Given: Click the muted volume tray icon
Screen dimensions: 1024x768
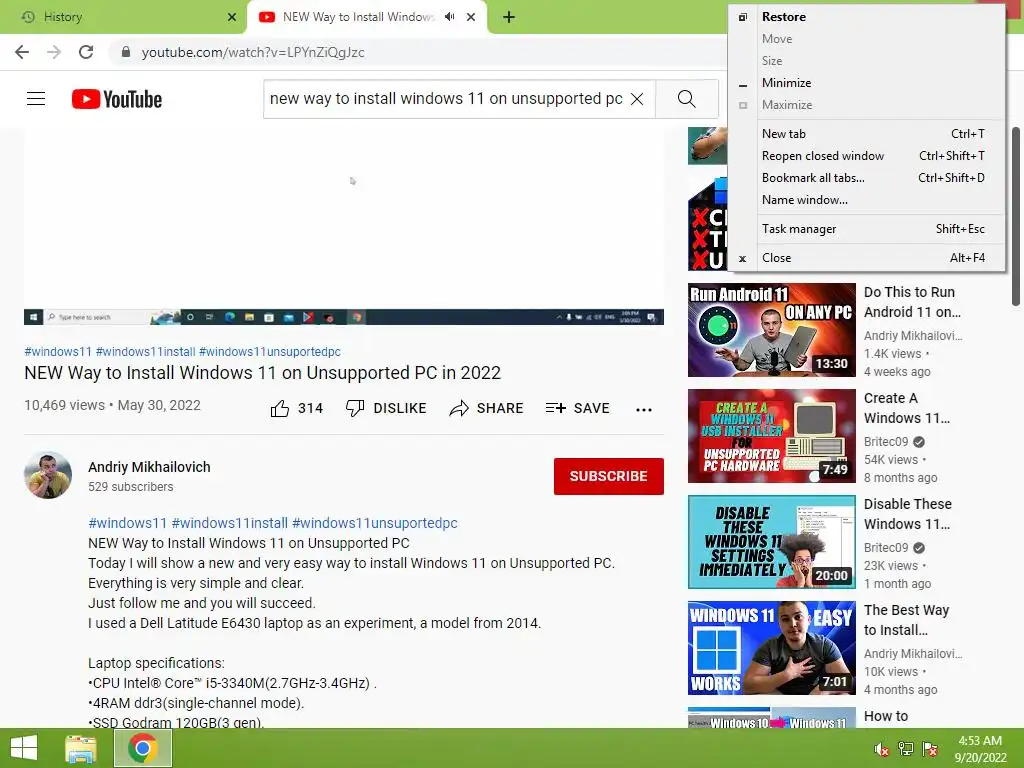Looking at the screenshot, I should point(882,749).
